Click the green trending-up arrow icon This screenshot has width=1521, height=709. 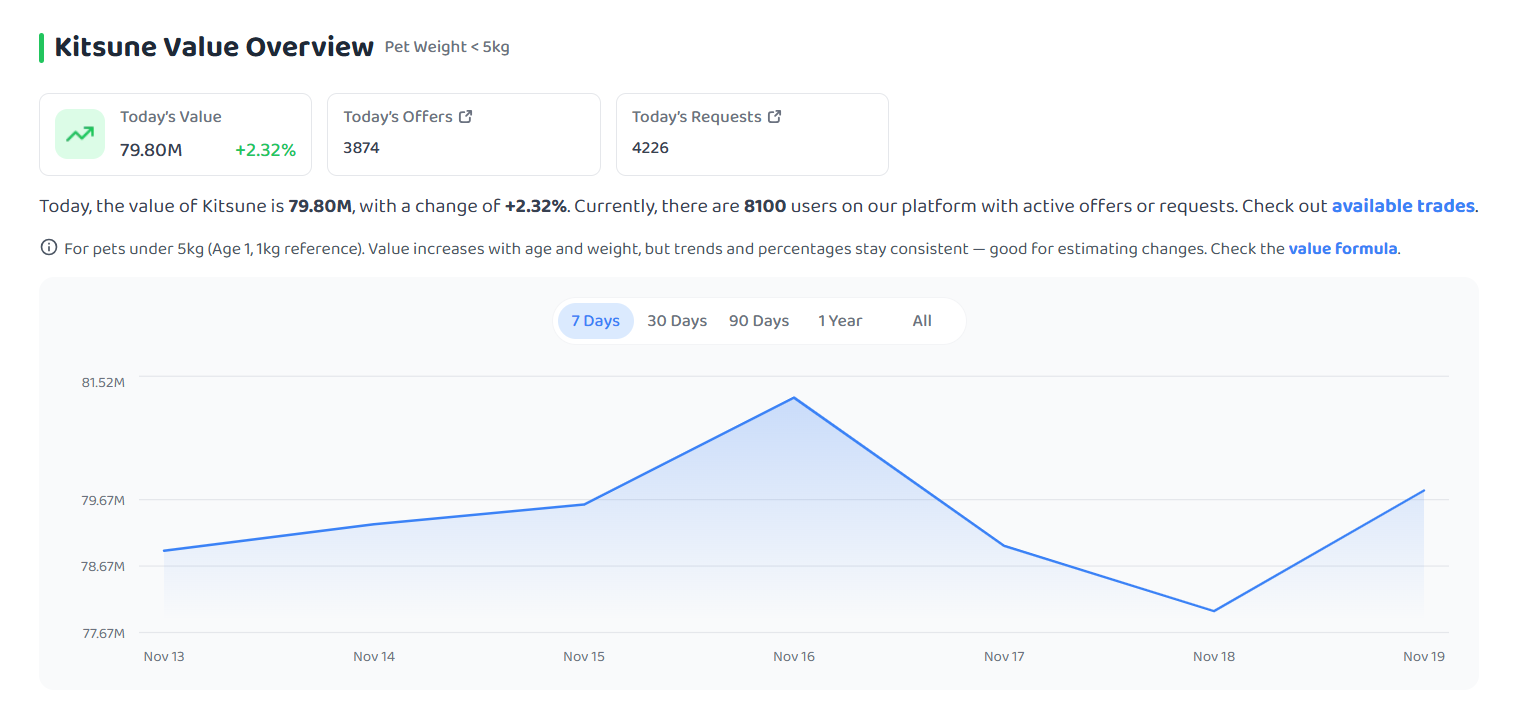click(x=80, y=134)
